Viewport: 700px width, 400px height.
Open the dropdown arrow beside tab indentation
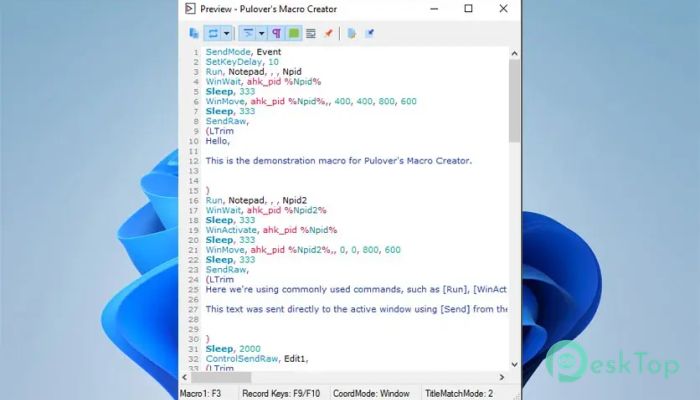[x=262, y=33]
